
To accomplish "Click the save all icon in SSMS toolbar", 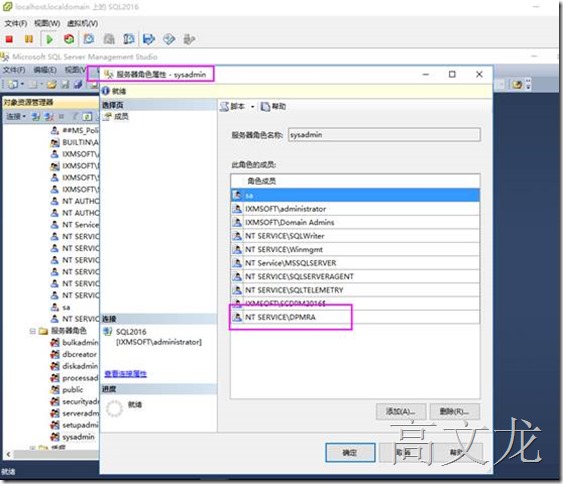I will (78, 84).
